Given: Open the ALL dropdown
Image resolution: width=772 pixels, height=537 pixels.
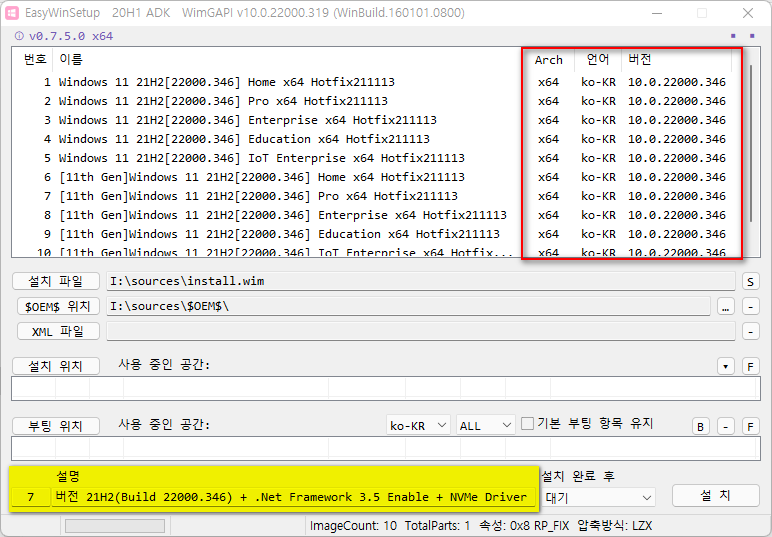Looking at the screenshot, I should click(x=485, y=425).
